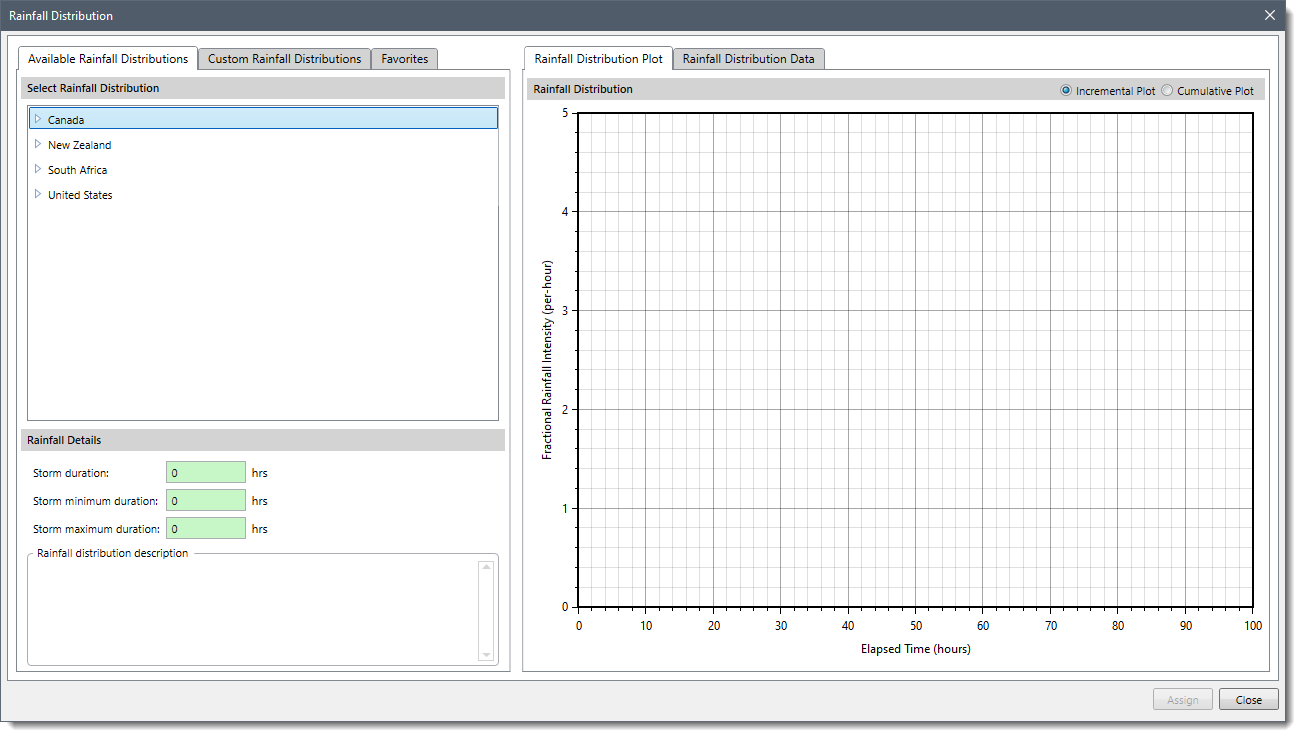Click the disabled Assign button
1301x737 pixels.
1182,699
